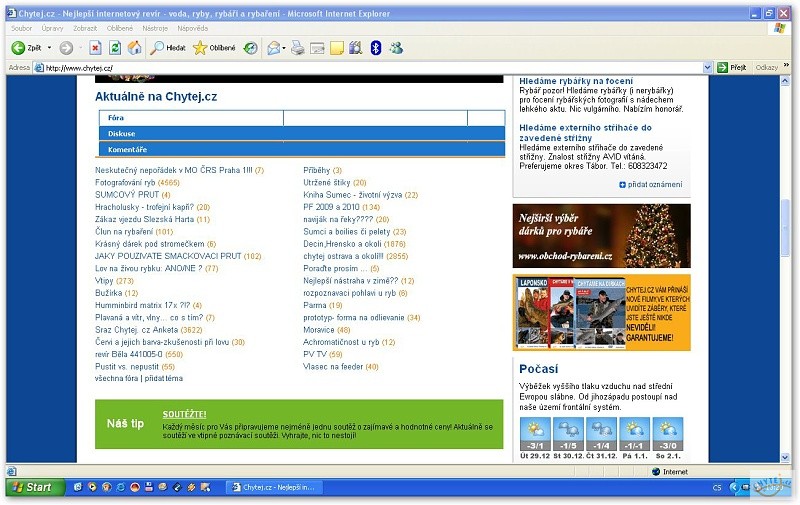Image resolution: width=800 pixels, height=505 pixels.
Task: Click the vertical scrollbar down arrow
Action: pyautogui.click(x=785, y=458)
